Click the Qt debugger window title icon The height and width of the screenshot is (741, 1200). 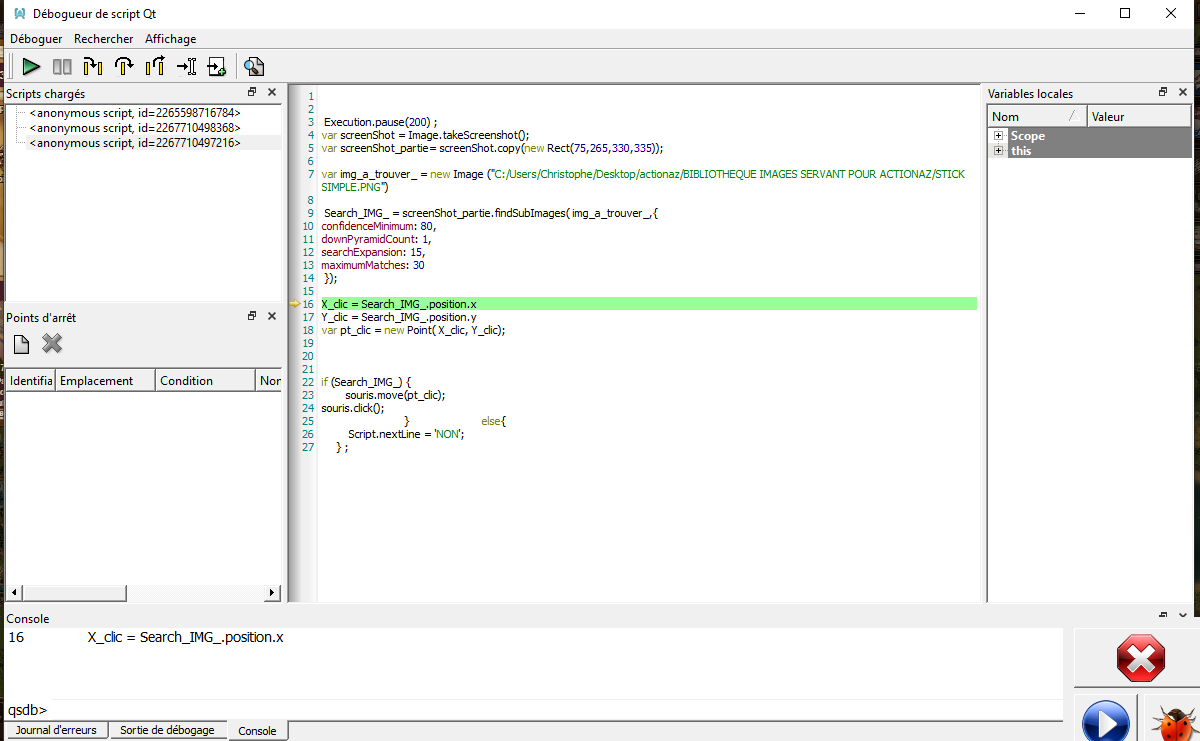(18, 14)
